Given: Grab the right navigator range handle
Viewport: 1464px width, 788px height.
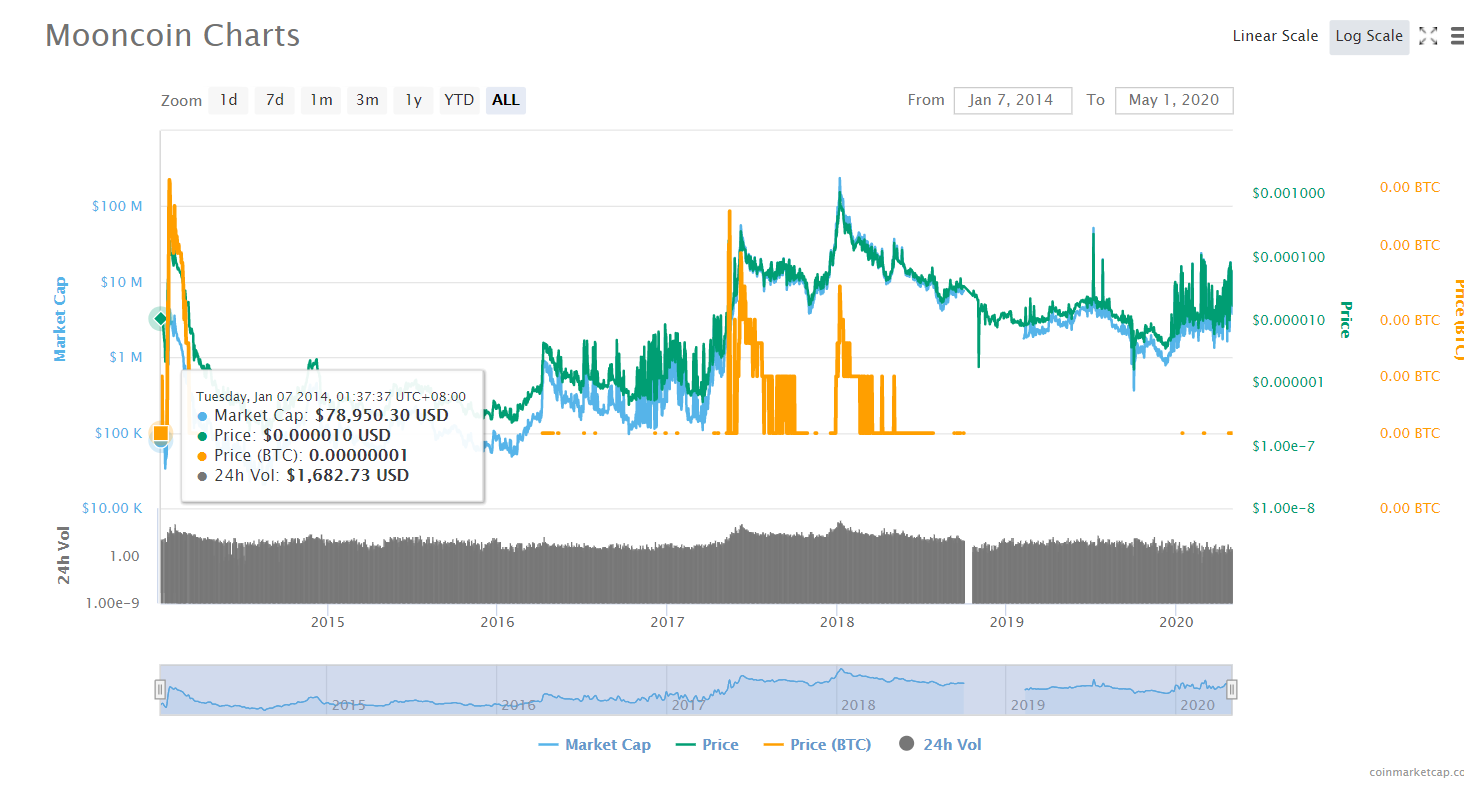Looking at the screenshot, I should tap(1232, 689).
